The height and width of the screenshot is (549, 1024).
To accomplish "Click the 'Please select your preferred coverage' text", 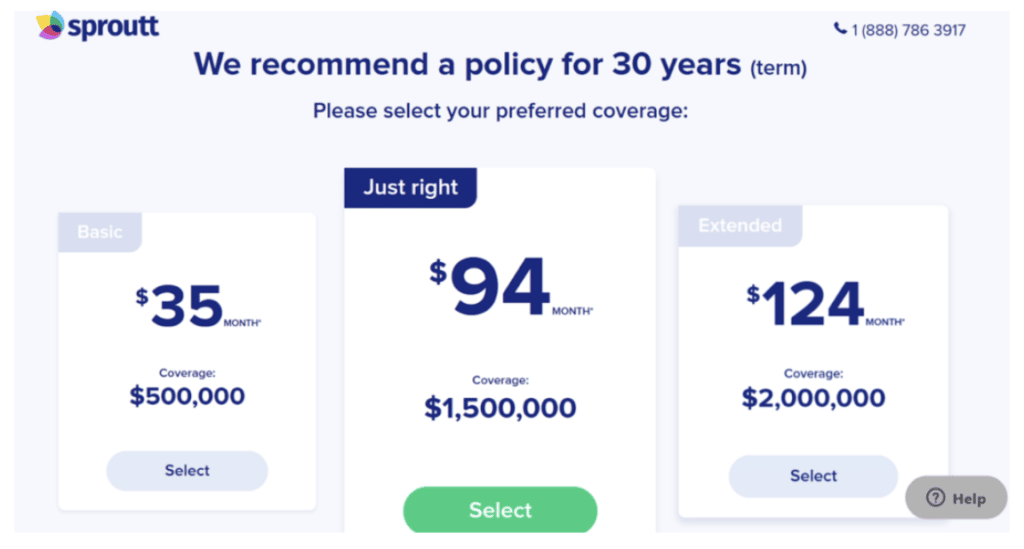I will 500,111.
